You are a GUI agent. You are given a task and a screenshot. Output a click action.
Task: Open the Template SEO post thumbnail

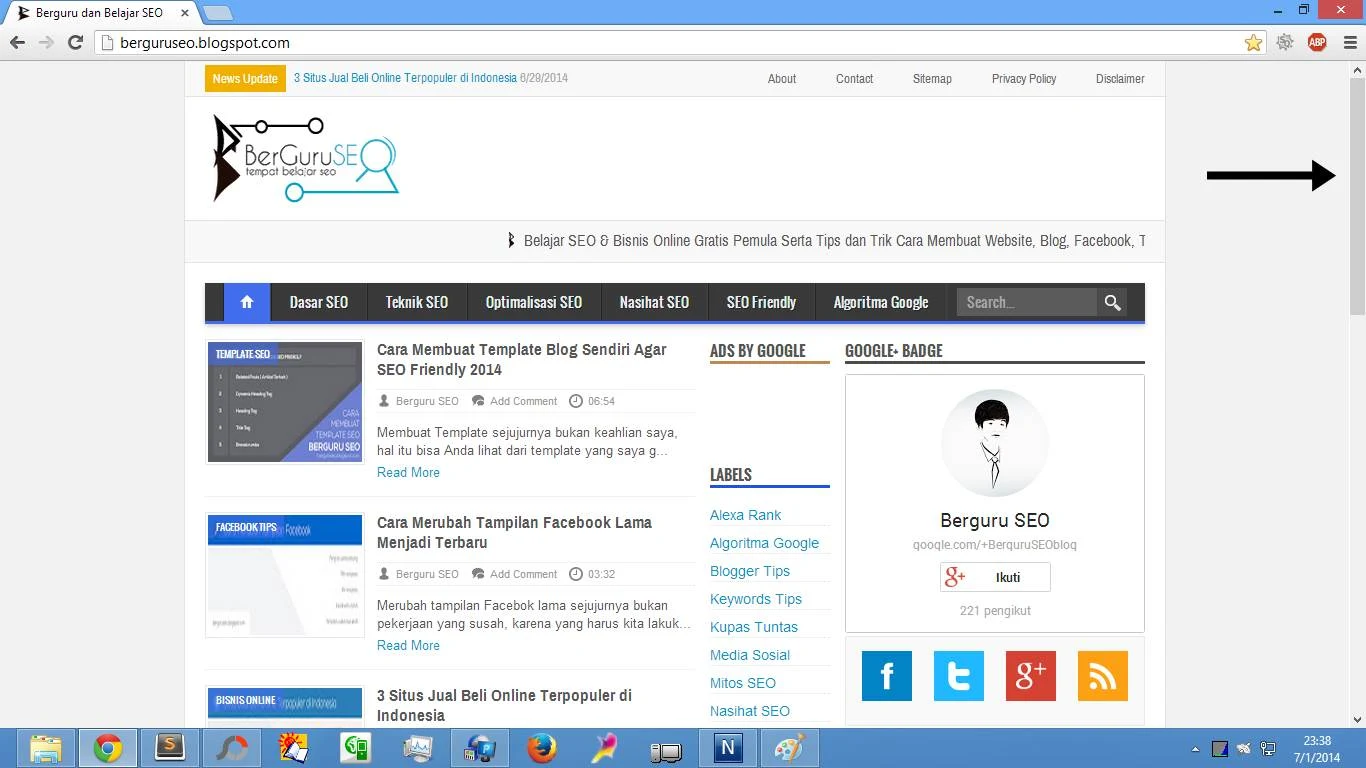pyautogui.click(x=285, y=402)
